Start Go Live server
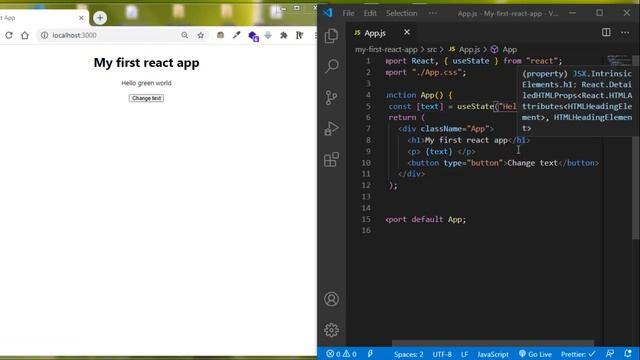Screen dimensions: 640x360 point(535,354)
